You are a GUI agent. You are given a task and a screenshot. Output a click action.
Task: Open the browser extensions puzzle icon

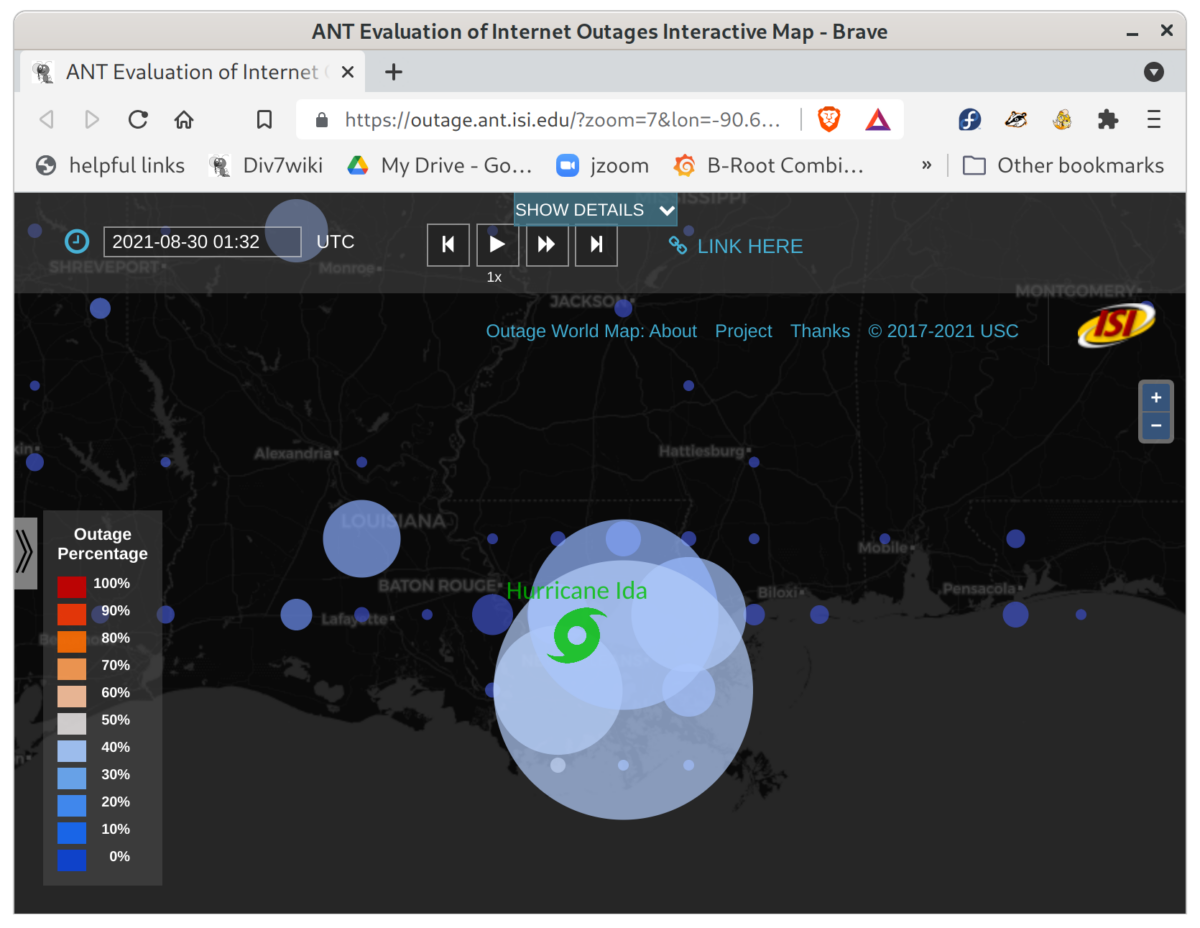click(x=1107, y=119)
